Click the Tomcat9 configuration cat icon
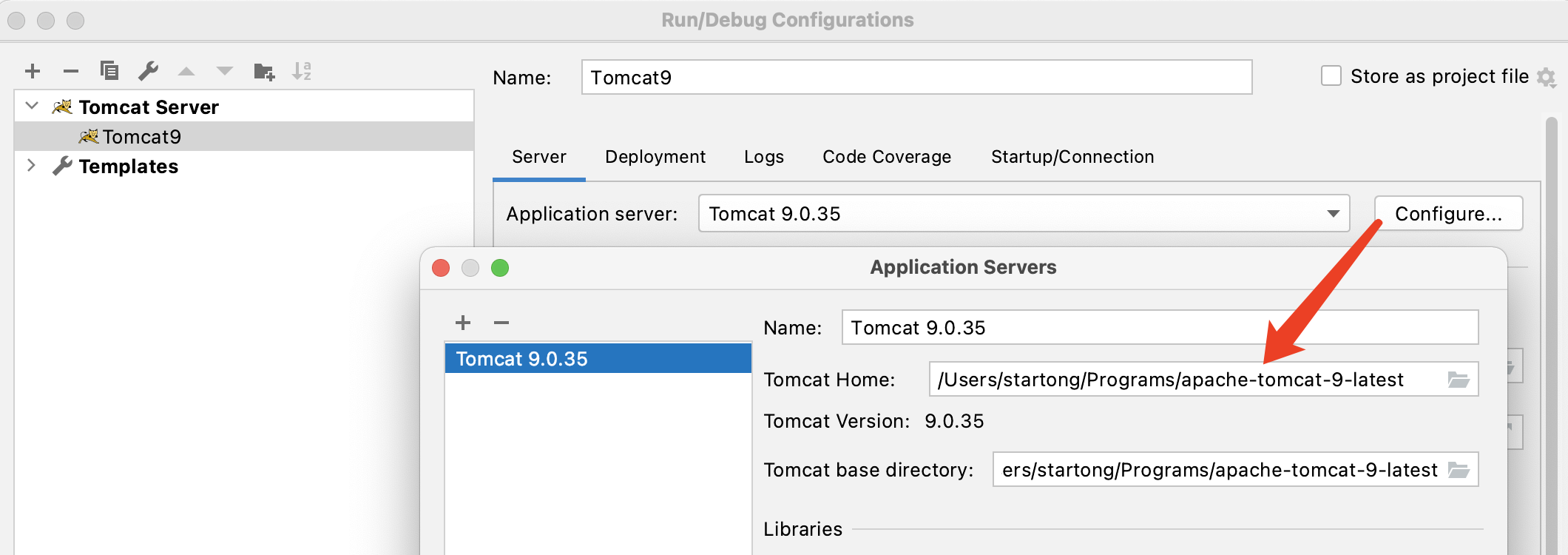 click(x=89, y=137)
